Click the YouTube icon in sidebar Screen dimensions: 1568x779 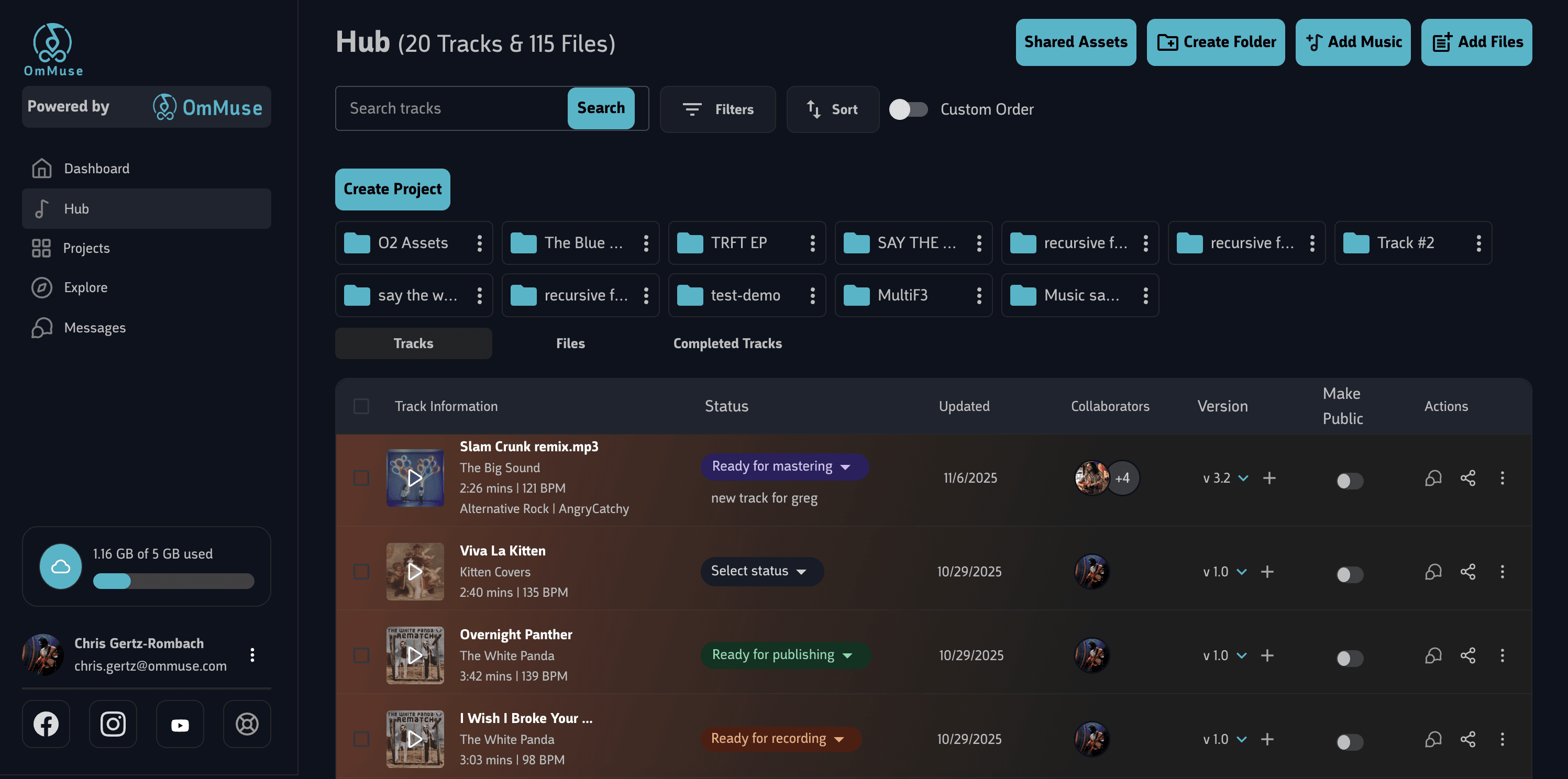(180, 724)
